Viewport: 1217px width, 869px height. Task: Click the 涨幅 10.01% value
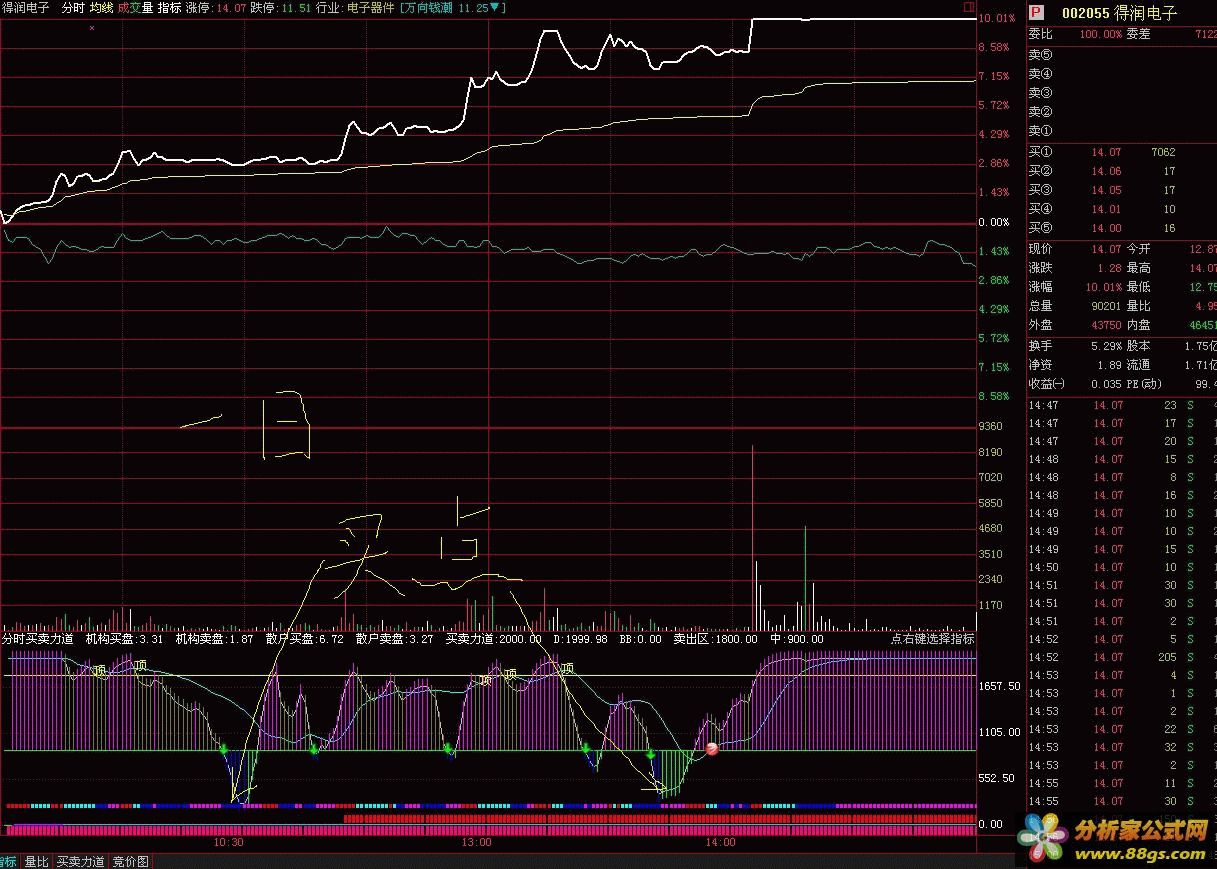pyautogui.click(x=1102, y=287)
